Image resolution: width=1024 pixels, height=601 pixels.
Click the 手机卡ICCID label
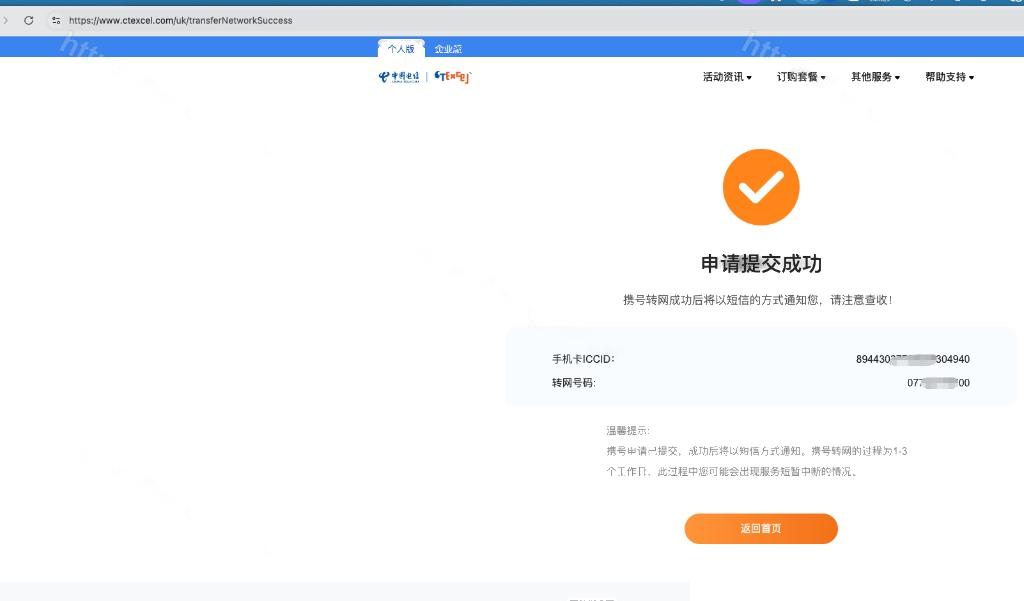(x=583, y=359)
